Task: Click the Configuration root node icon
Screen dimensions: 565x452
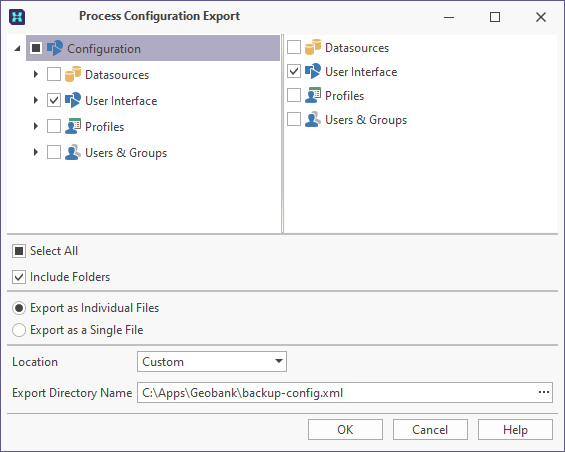Action: (x=55, y=48)
